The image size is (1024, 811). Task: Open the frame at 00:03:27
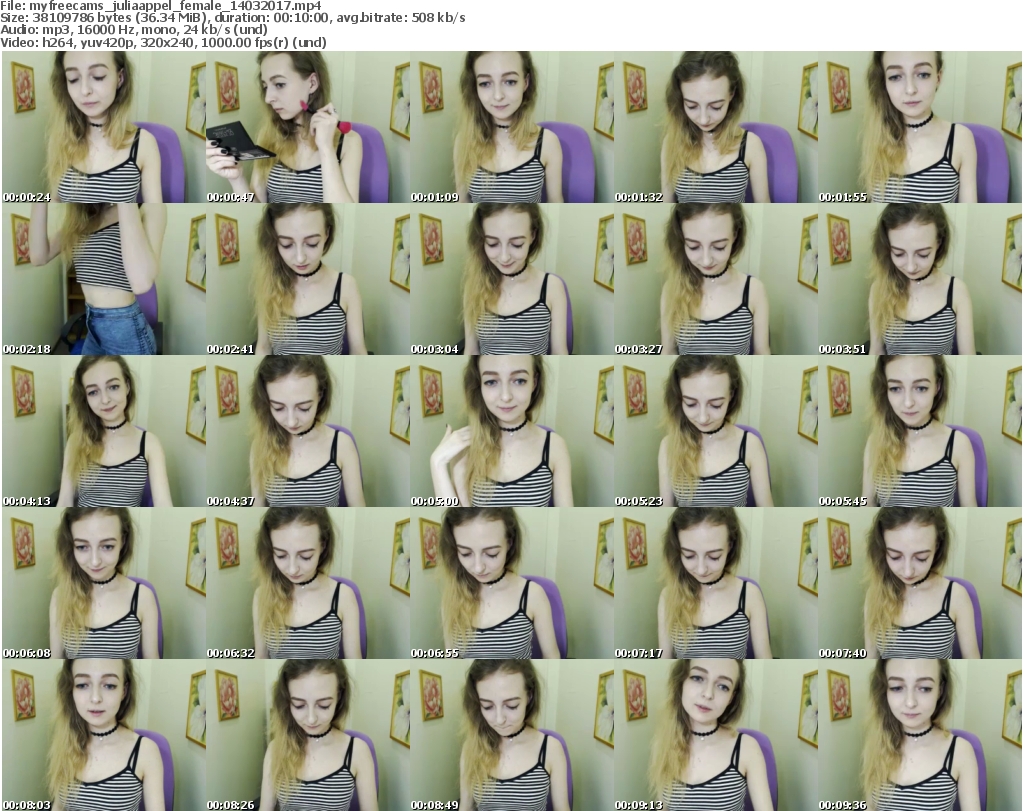[x=715, y=279]
